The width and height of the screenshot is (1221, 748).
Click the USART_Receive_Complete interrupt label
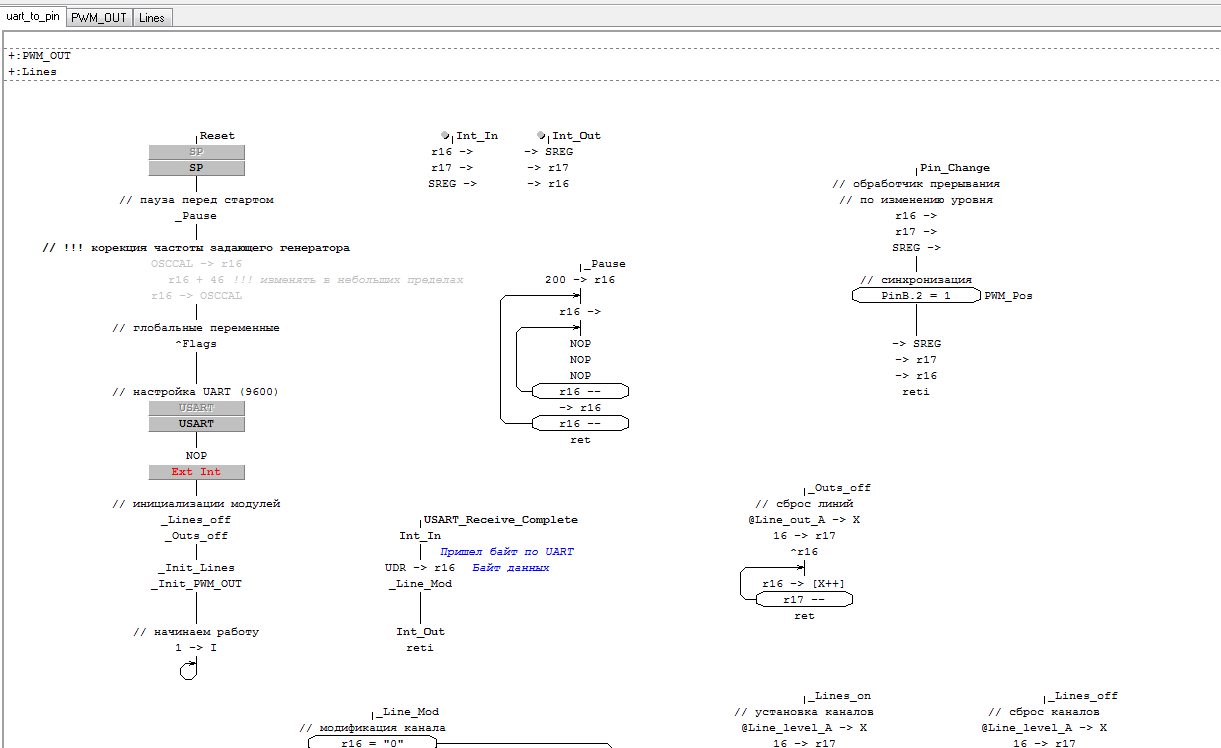[500, 520]
